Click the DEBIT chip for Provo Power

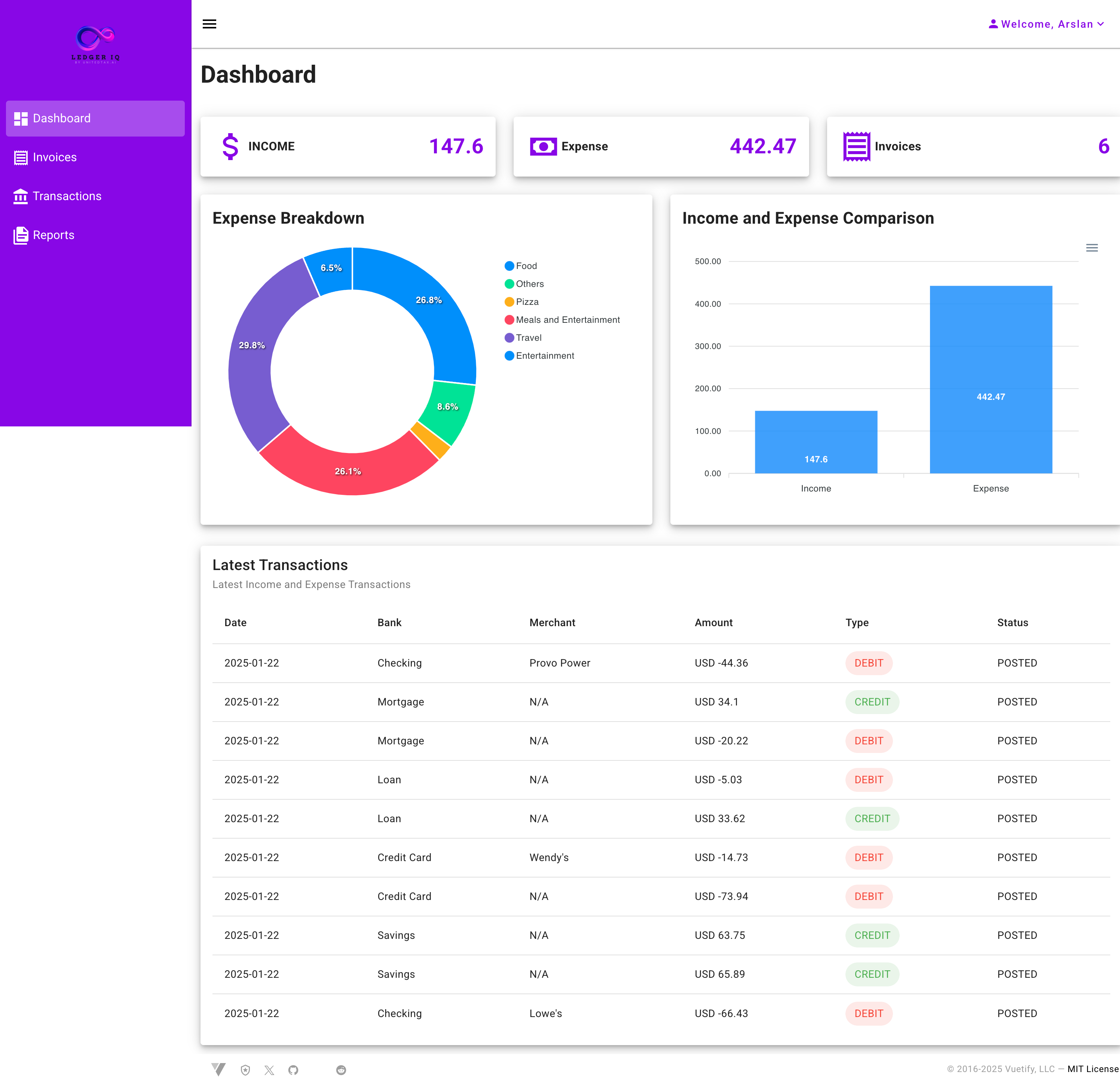(x=868, y=663)
